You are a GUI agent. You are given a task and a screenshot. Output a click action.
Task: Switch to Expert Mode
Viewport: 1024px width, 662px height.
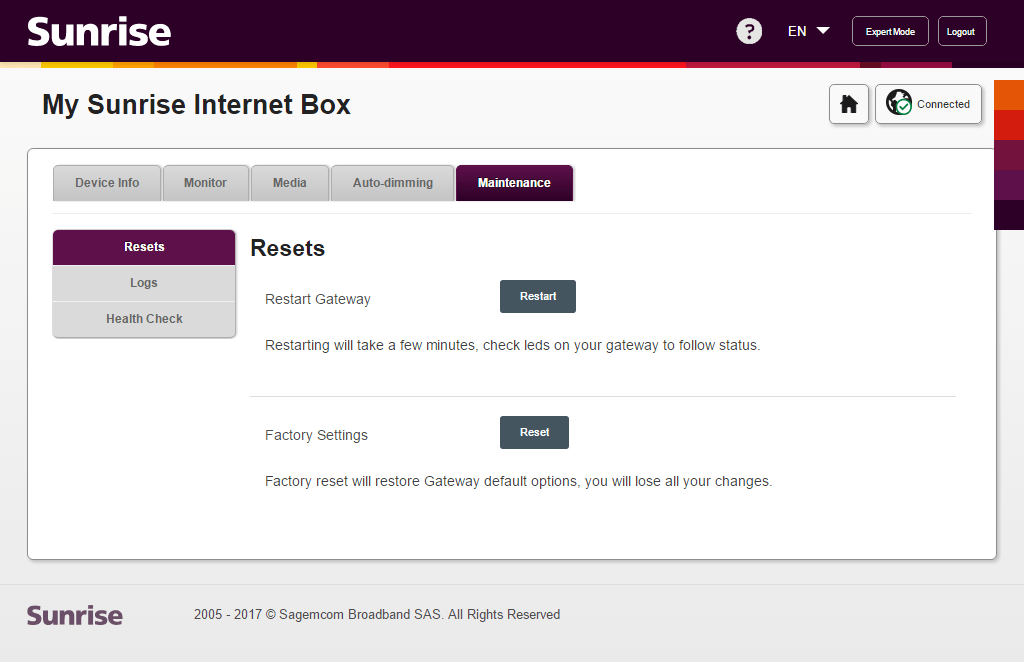pos(890,31)
